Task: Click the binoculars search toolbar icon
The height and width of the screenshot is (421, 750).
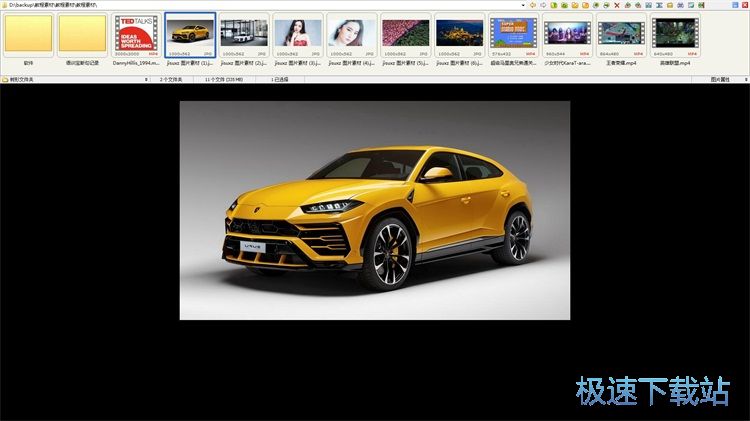Action: pos(680,5)
